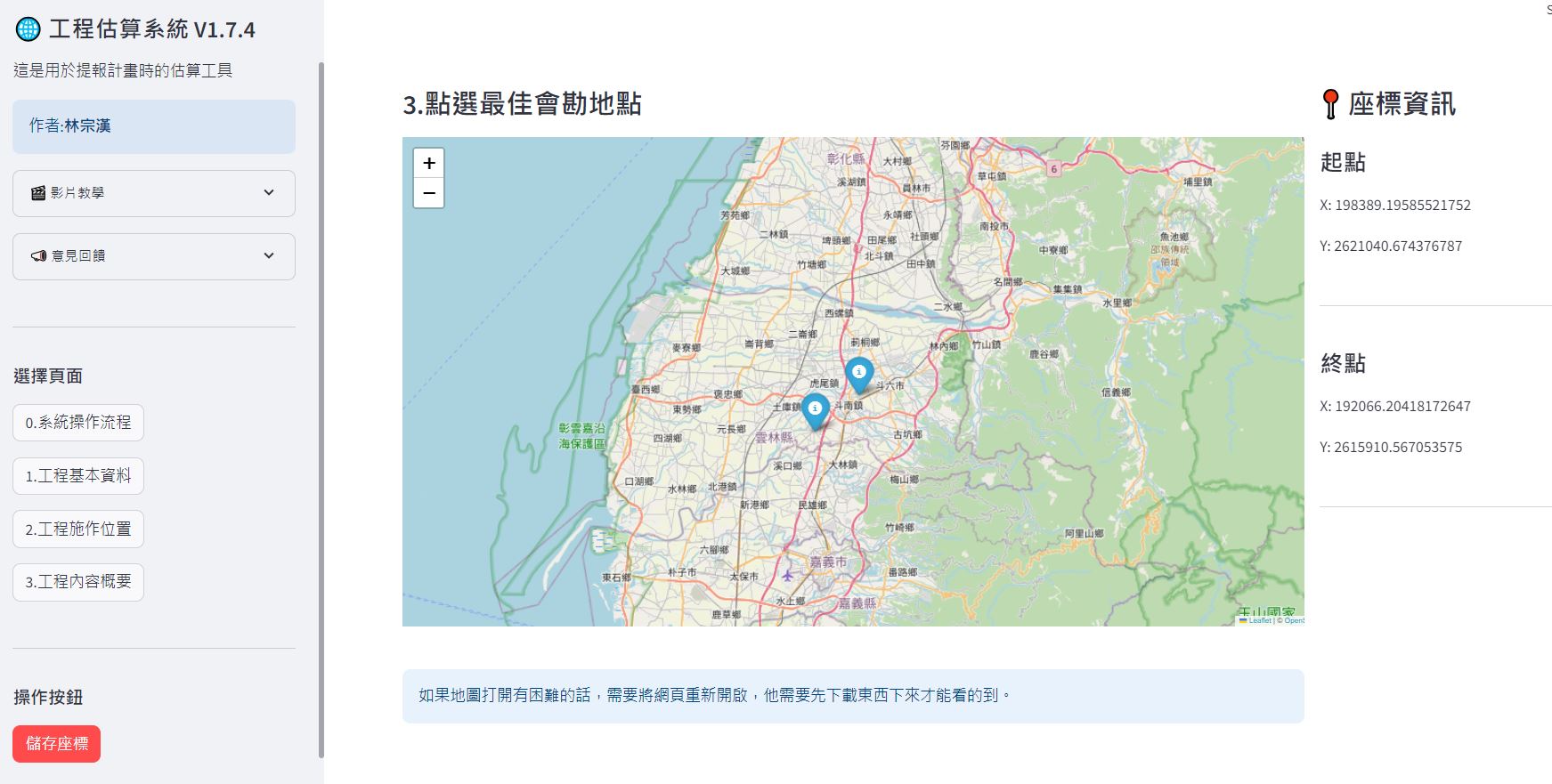This screenshot has width=1552, height=784.
Task: Click the airport icon near 嘉義市
Action: coord(787,576)
